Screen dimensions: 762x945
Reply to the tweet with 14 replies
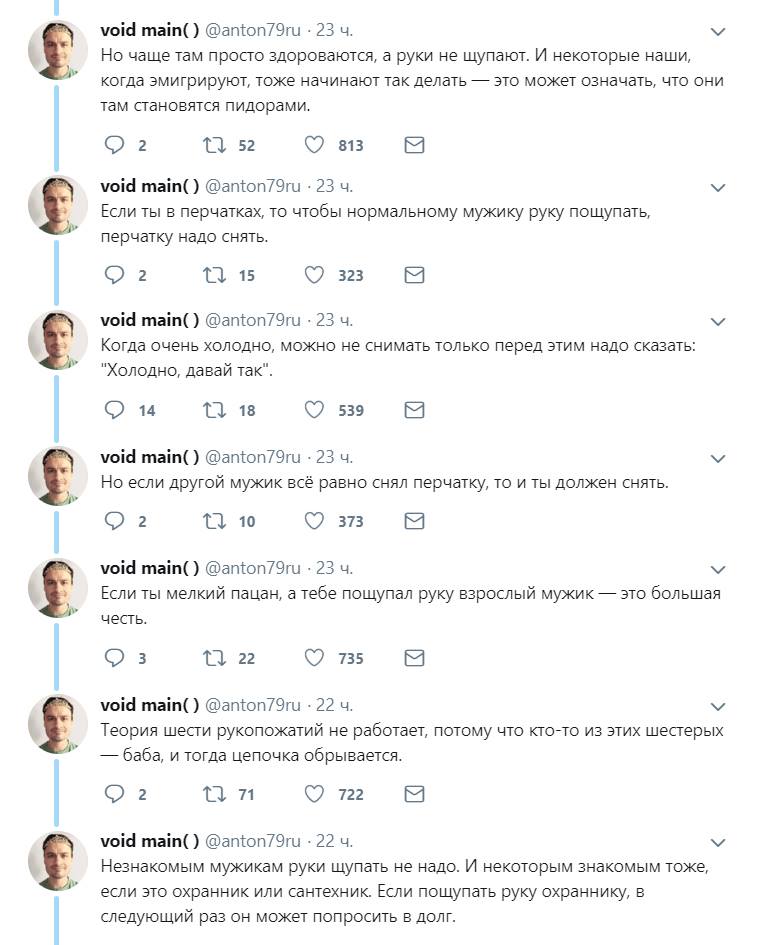(115, 410)
